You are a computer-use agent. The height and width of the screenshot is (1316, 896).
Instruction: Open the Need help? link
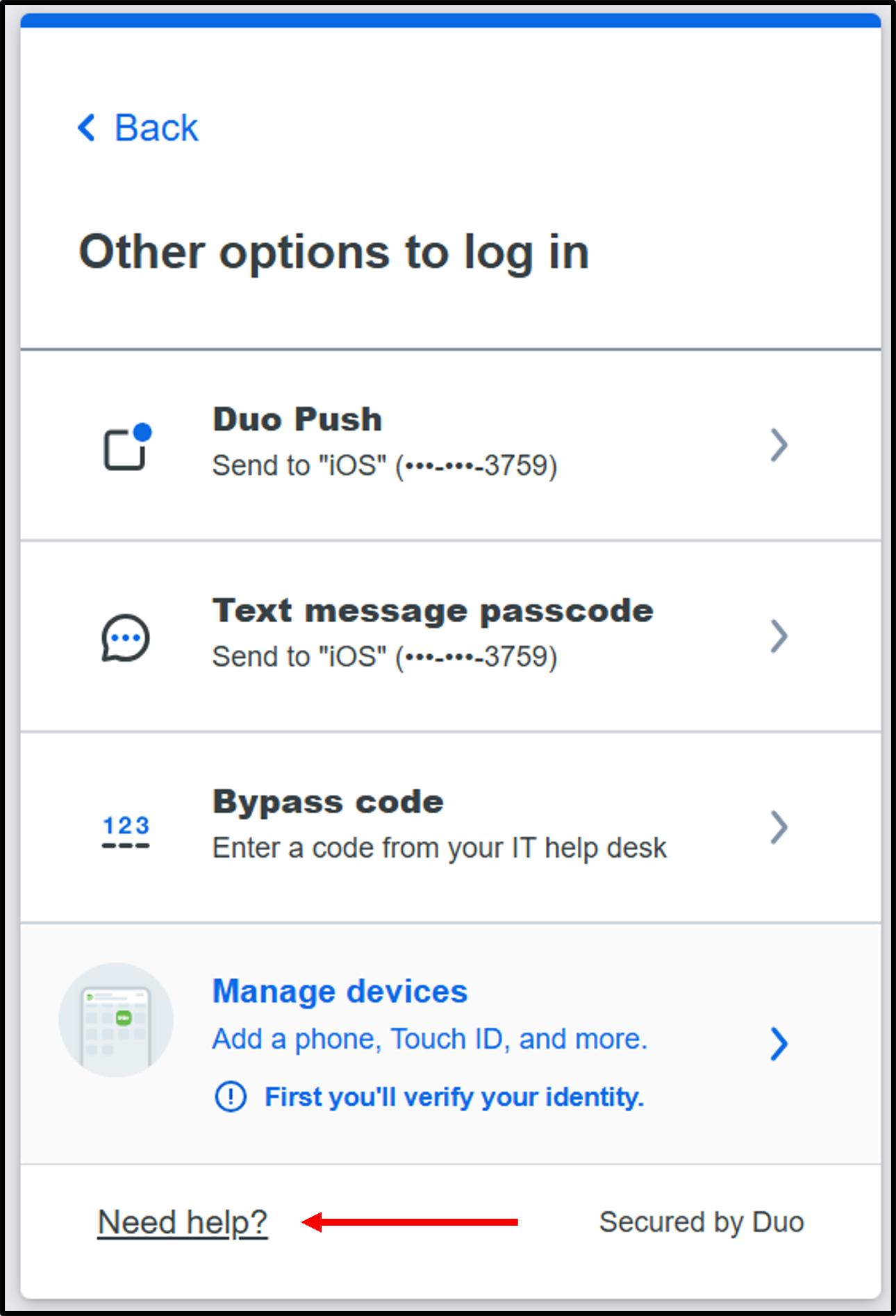tap(183, 1222)
